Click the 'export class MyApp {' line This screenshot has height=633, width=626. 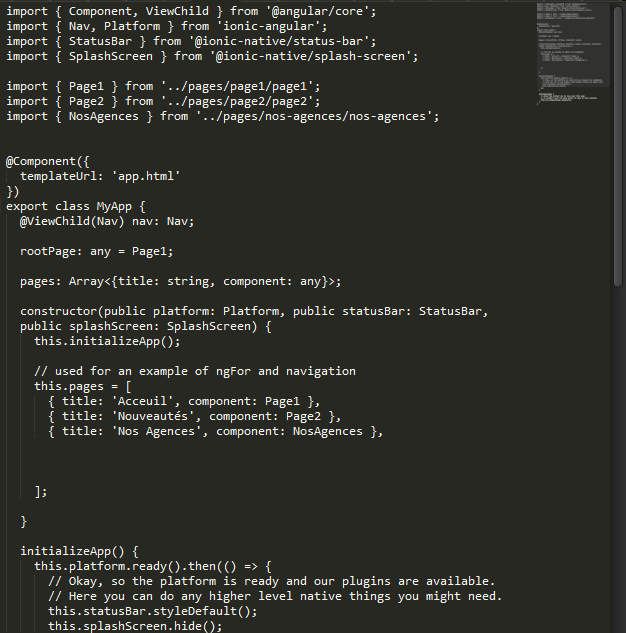tap(75, 206)
